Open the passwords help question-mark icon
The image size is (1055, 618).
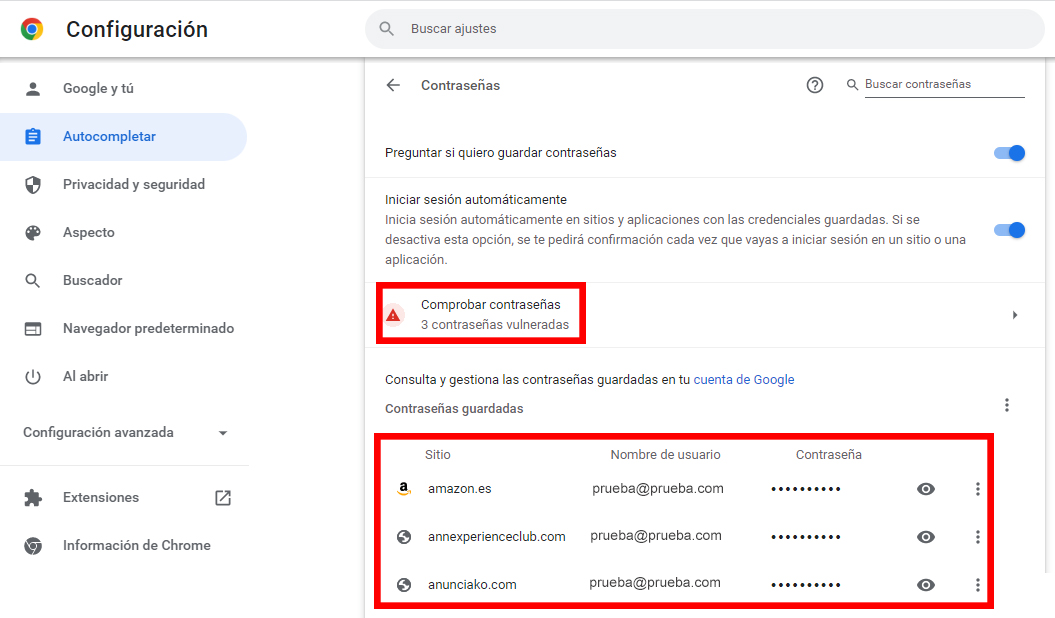click(815, 85)
